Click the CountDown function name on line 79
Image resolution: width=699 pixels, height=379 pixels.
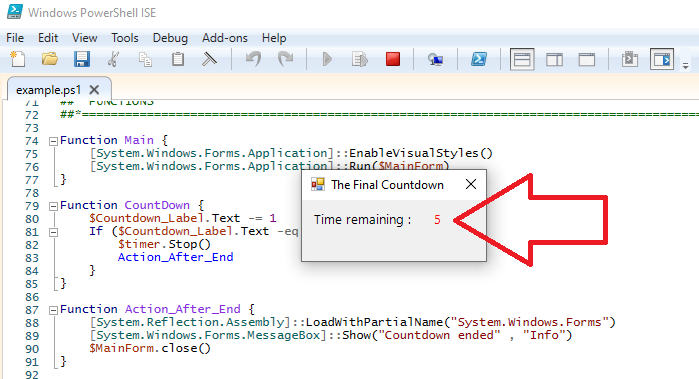point(157,205)
